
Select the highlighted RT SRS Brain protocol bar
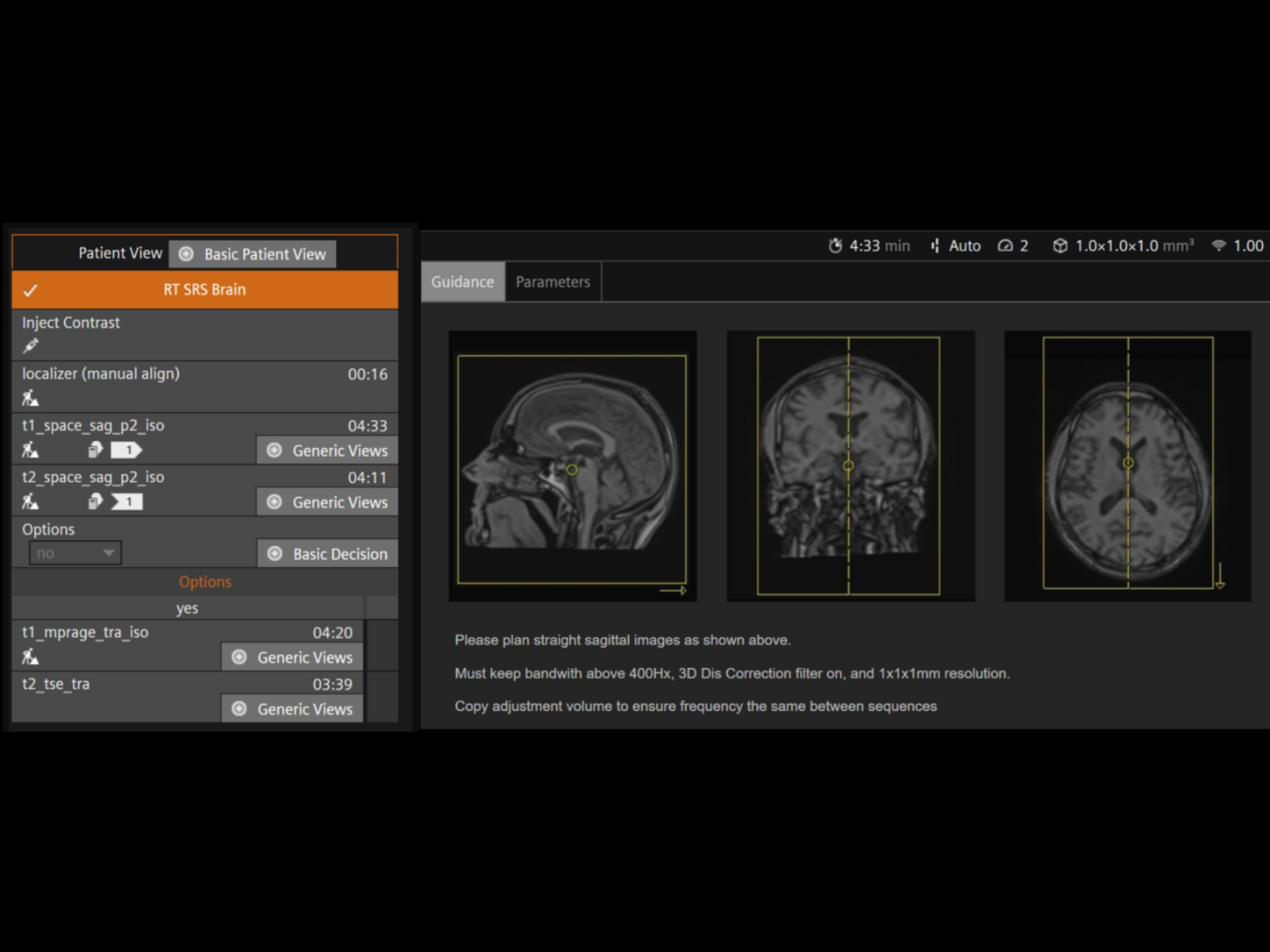(x=204, y=289)
